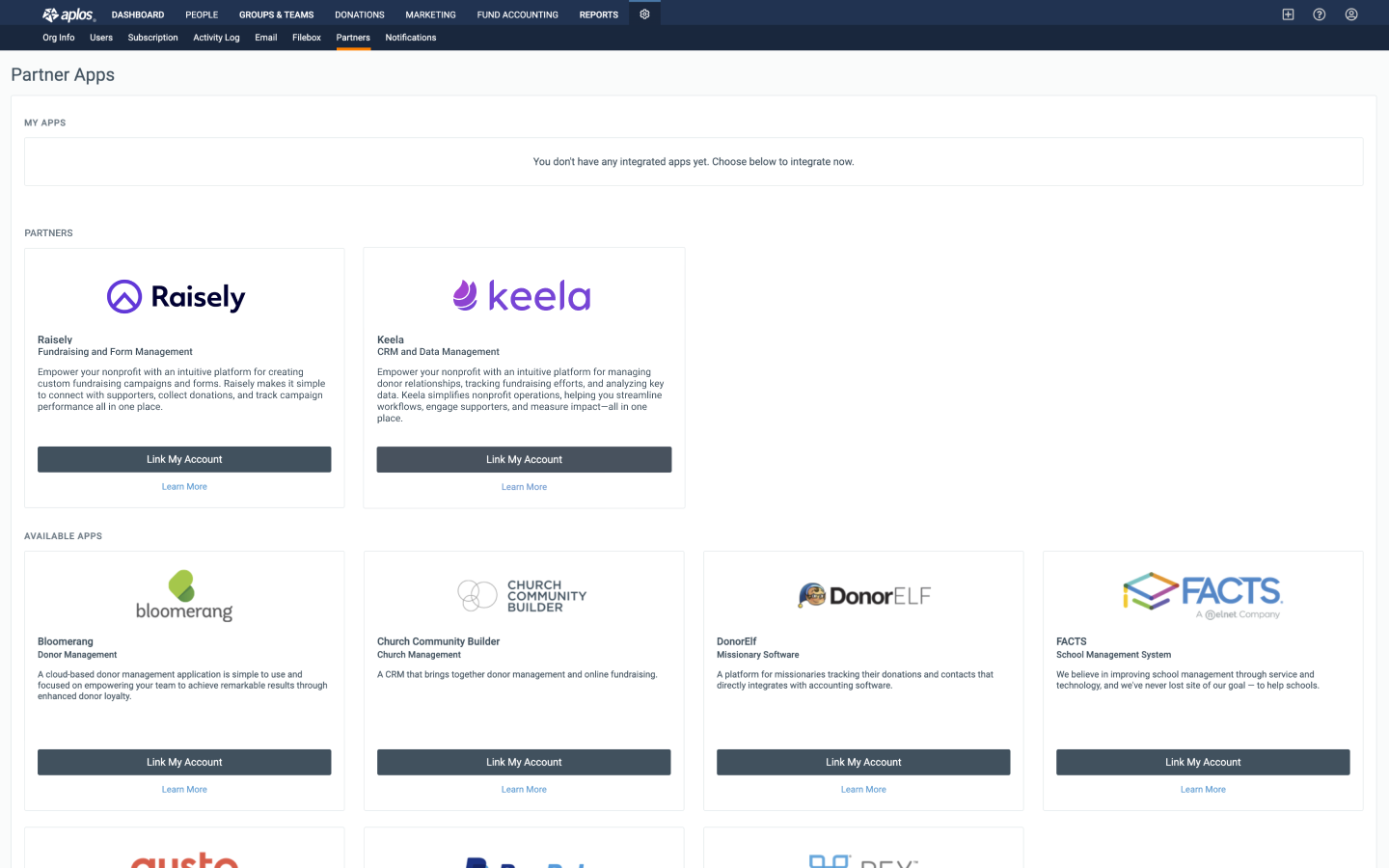Click the 'Missionary Software' subtitle
Image resolution: width=1389 pixels, height=868 pixels.
click(x=758, y=655)
